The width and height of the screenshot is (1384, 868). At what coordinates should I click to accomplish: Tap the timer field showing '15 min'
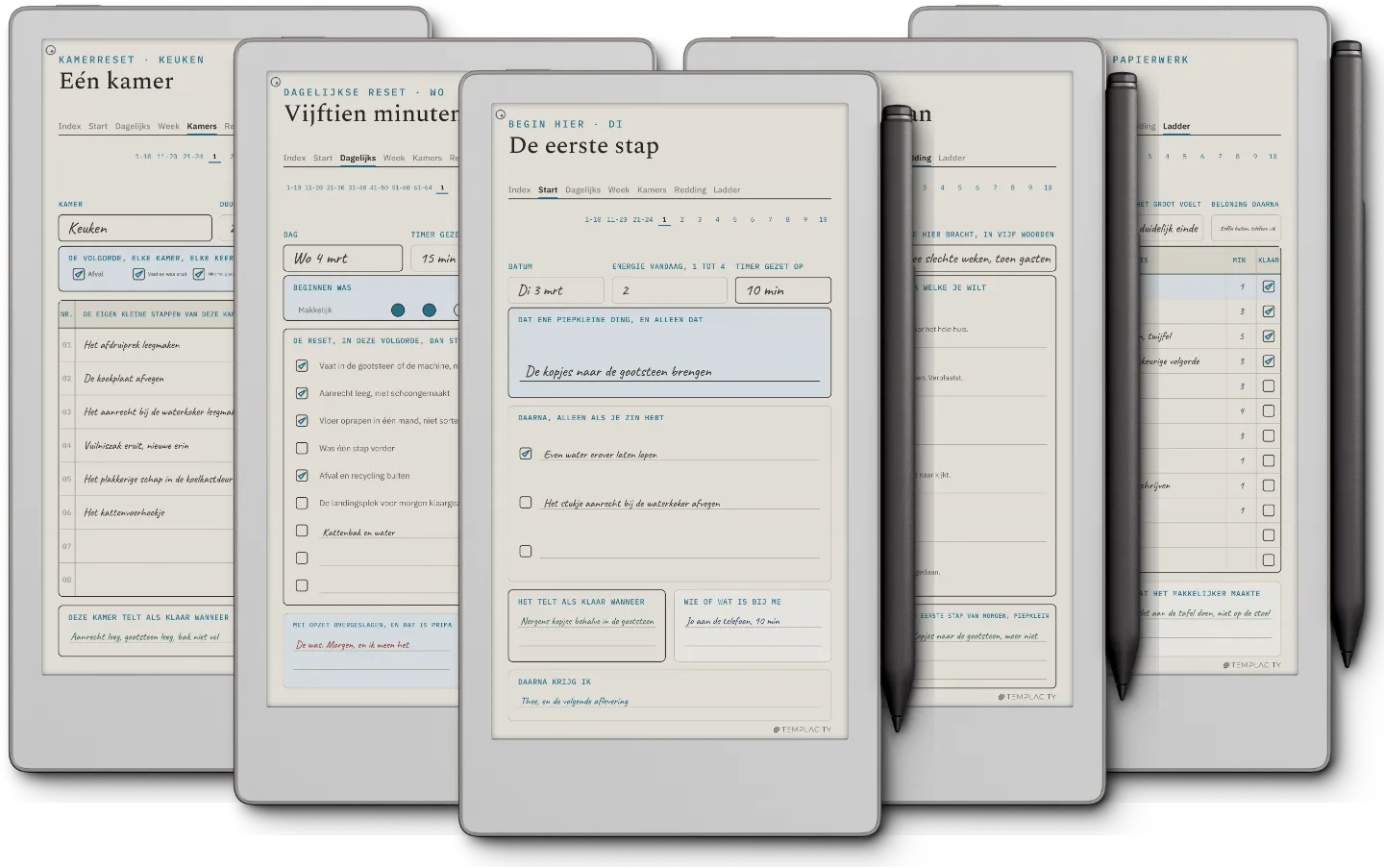(x=435, y=259)
